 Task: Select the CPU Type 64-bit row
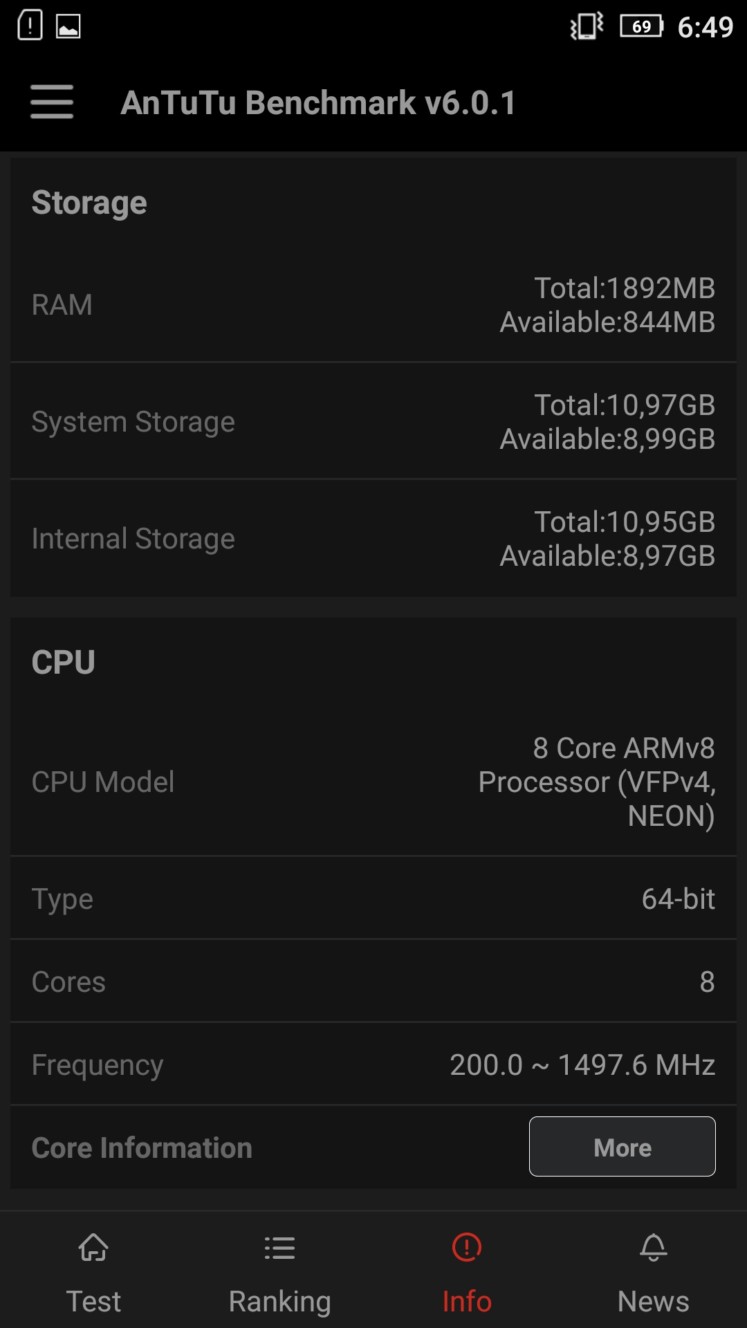point(373,898)
